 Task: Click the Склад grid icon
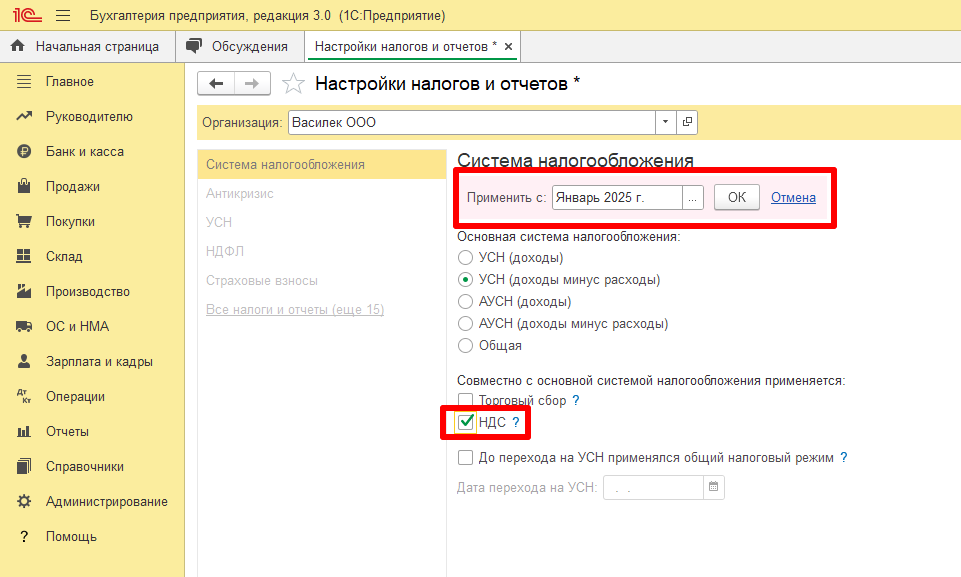[24, 256]
